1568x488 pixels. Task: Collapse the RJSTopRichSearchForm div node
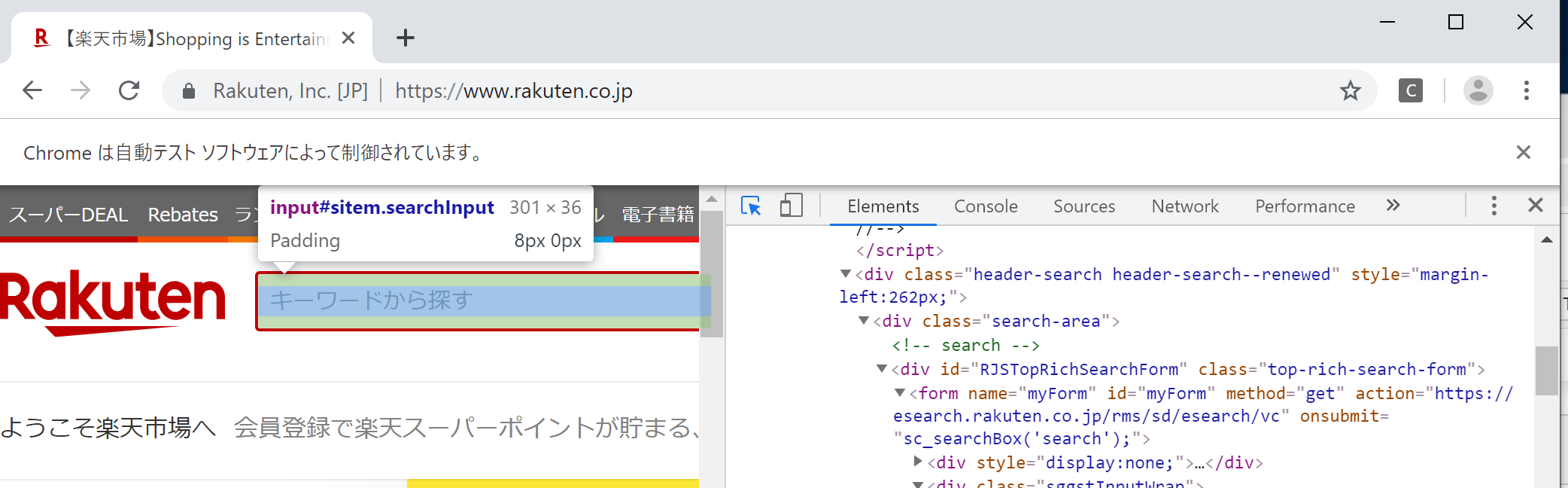(882, 369)
